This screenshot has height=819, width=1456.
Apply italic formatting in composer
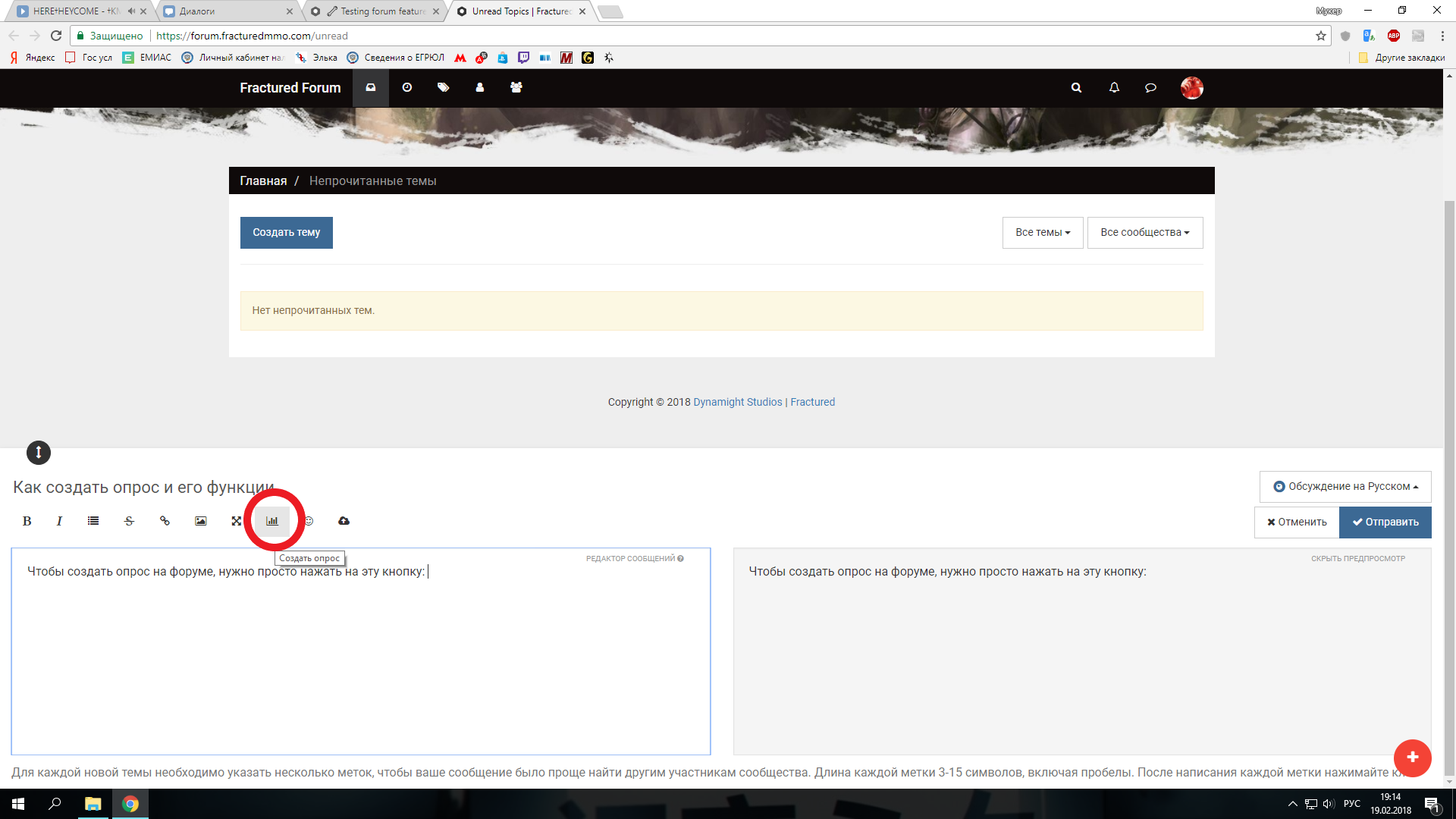pos(59,521)
